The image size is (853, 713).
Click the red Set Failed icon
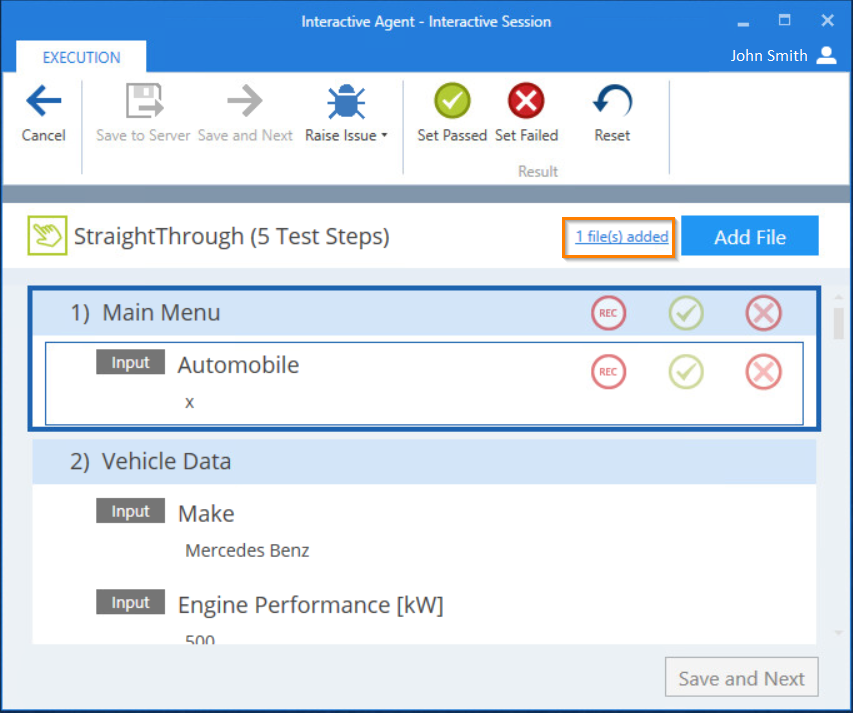click(526, 102)
